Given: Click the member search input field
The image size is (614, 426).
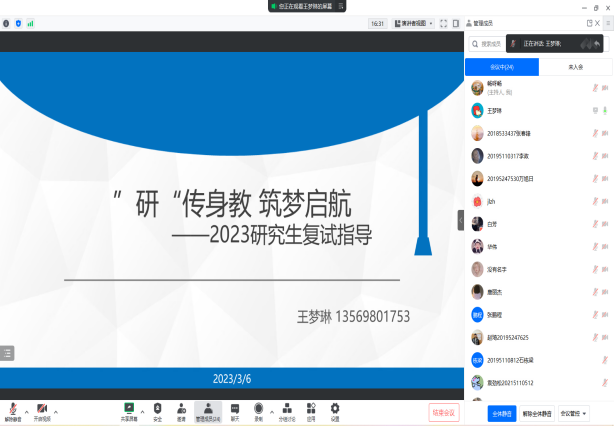Looking at the screenshot, I should click(490, 44).
